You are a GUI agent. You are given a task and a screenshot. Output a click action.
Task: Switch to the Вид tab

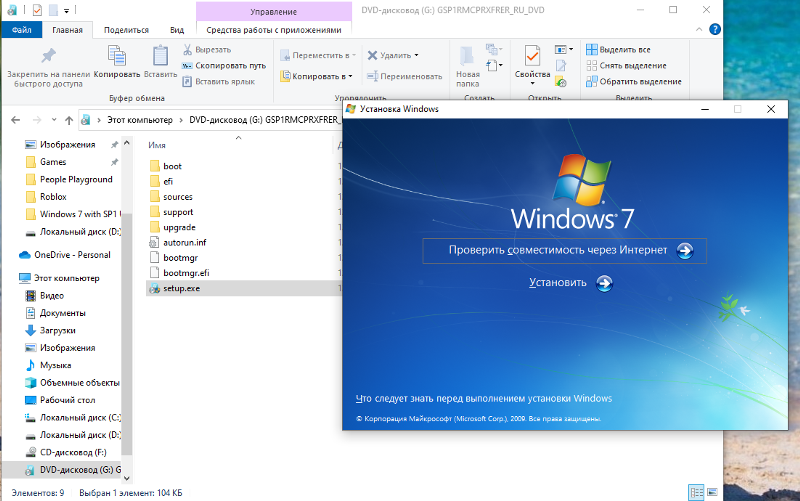tap(177, 30)
